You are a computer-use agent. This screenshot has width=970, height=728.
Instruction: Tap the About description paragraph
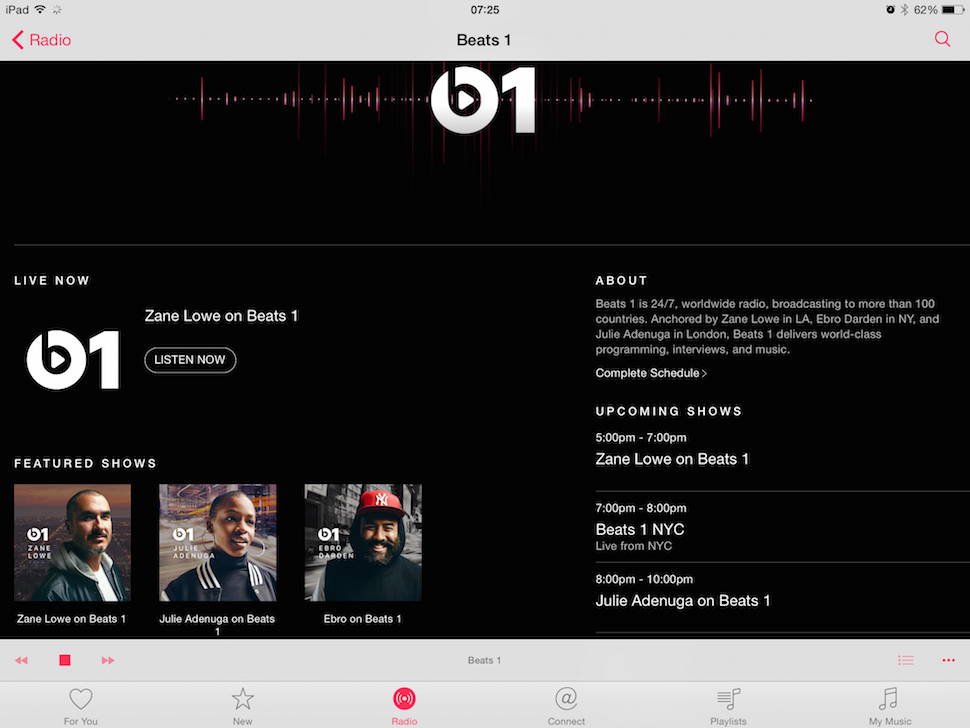tap(767, 327)
